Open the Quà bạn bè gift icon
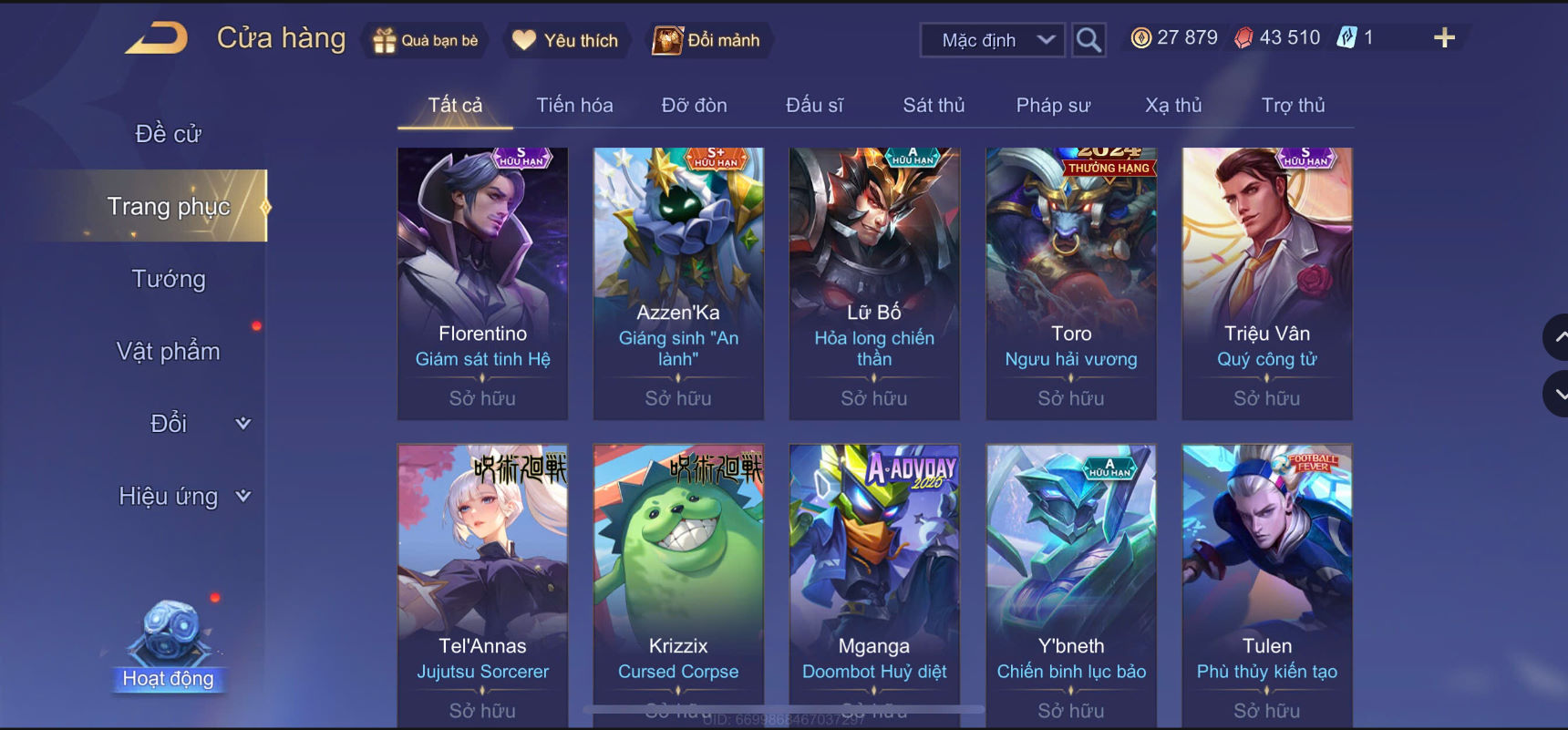Screen dimensions: 1568x730 (x=385, y=40)
